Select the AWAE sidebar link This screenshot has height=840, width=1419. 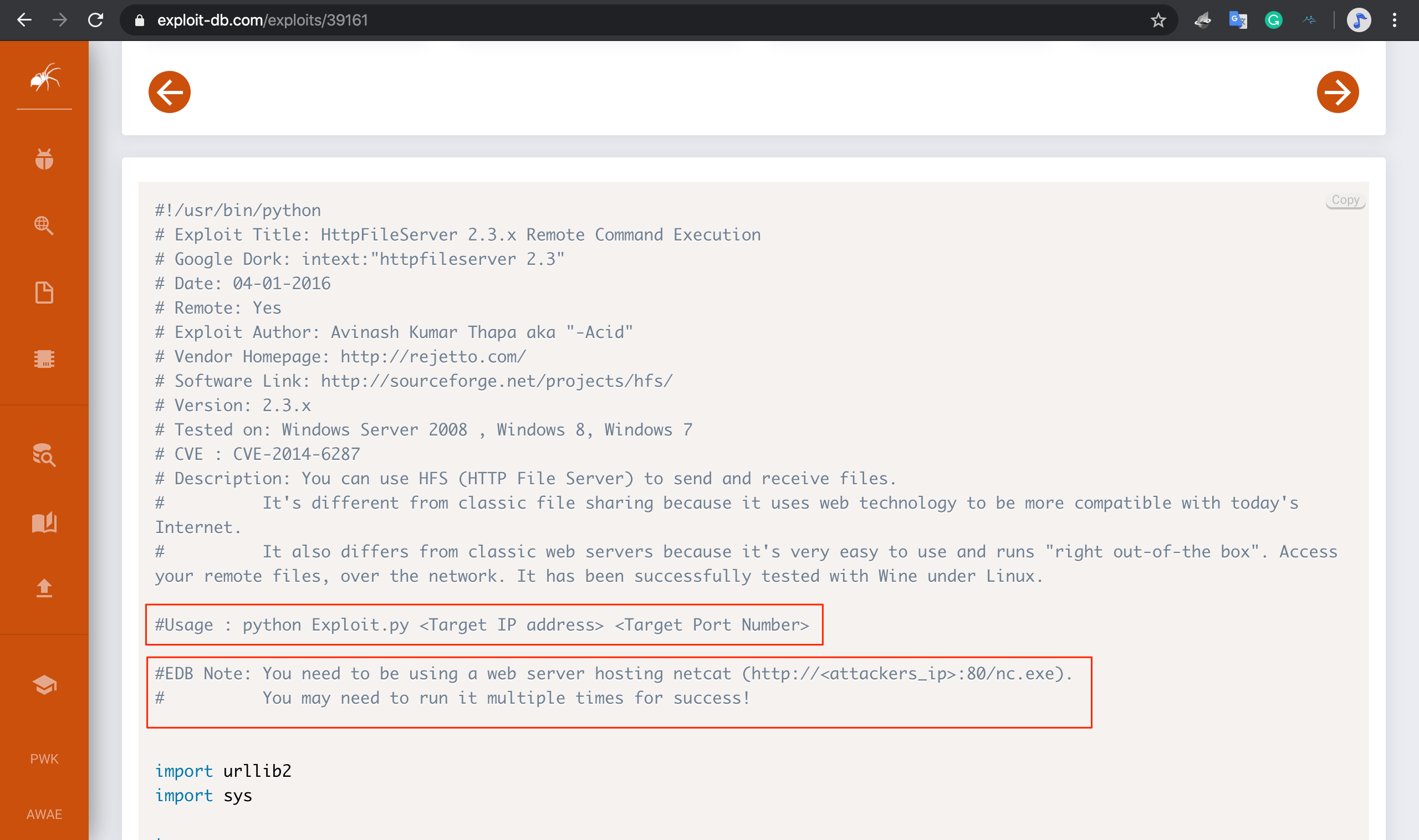[x=44, y=814]
